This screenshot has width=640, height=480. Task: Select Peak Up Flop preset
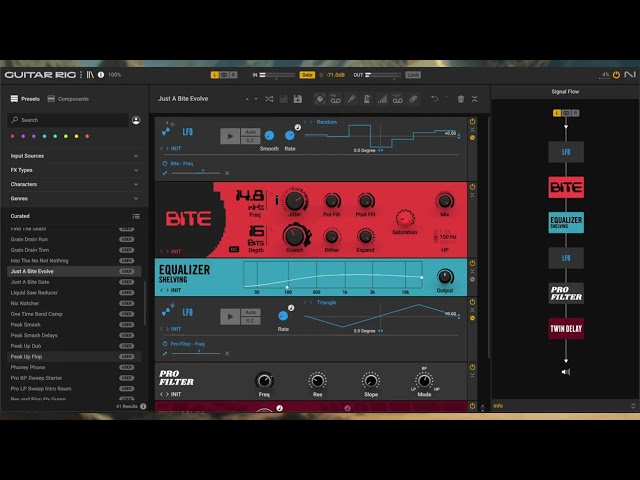[x=75, y=357]
